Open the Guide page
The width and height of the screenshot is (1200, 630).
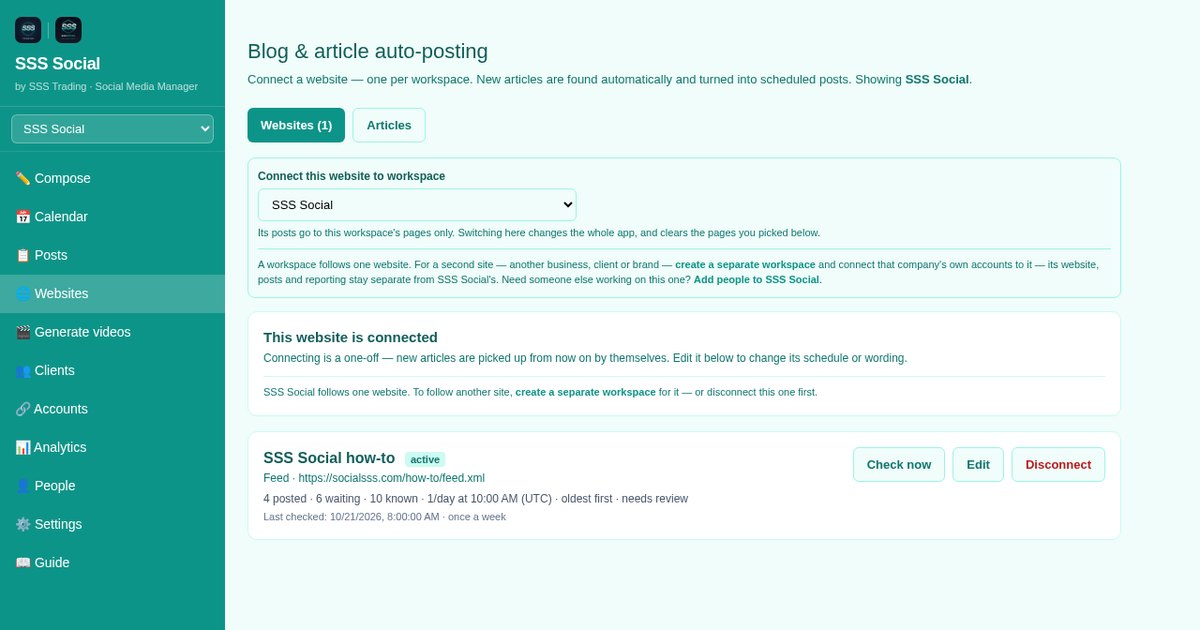click(x=112, y=563)
